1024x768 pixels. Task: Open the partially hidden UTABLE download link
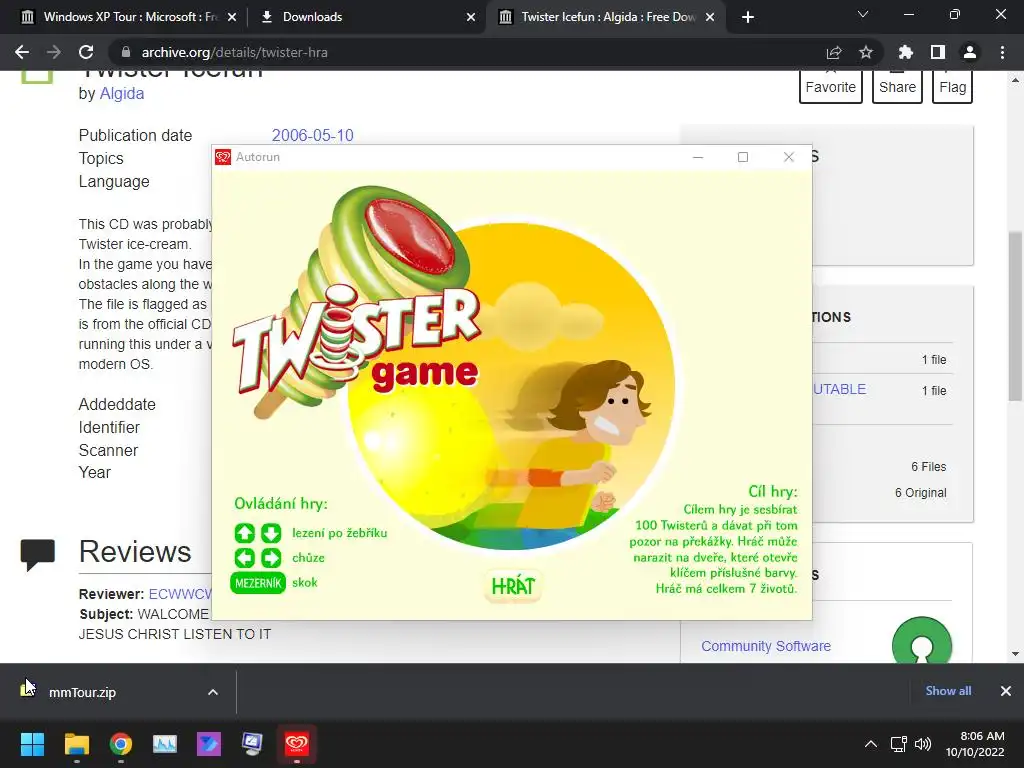tap(840, 389)
